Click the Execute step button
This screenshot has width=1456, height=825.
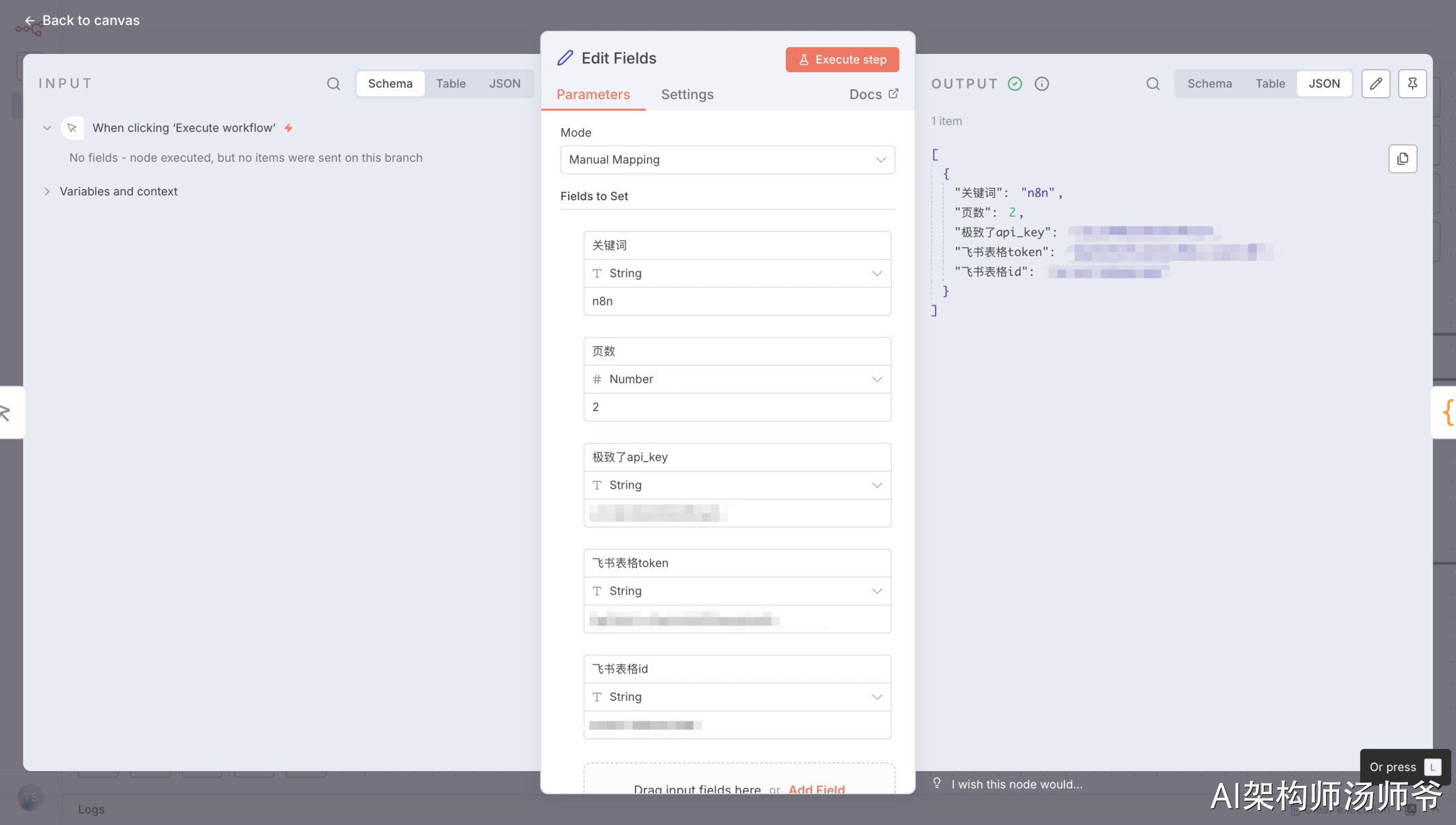tap(842, 59)
